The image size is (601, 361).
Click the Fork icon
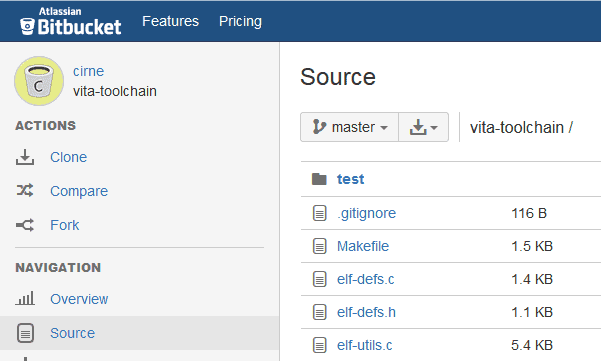pos(25,225)
